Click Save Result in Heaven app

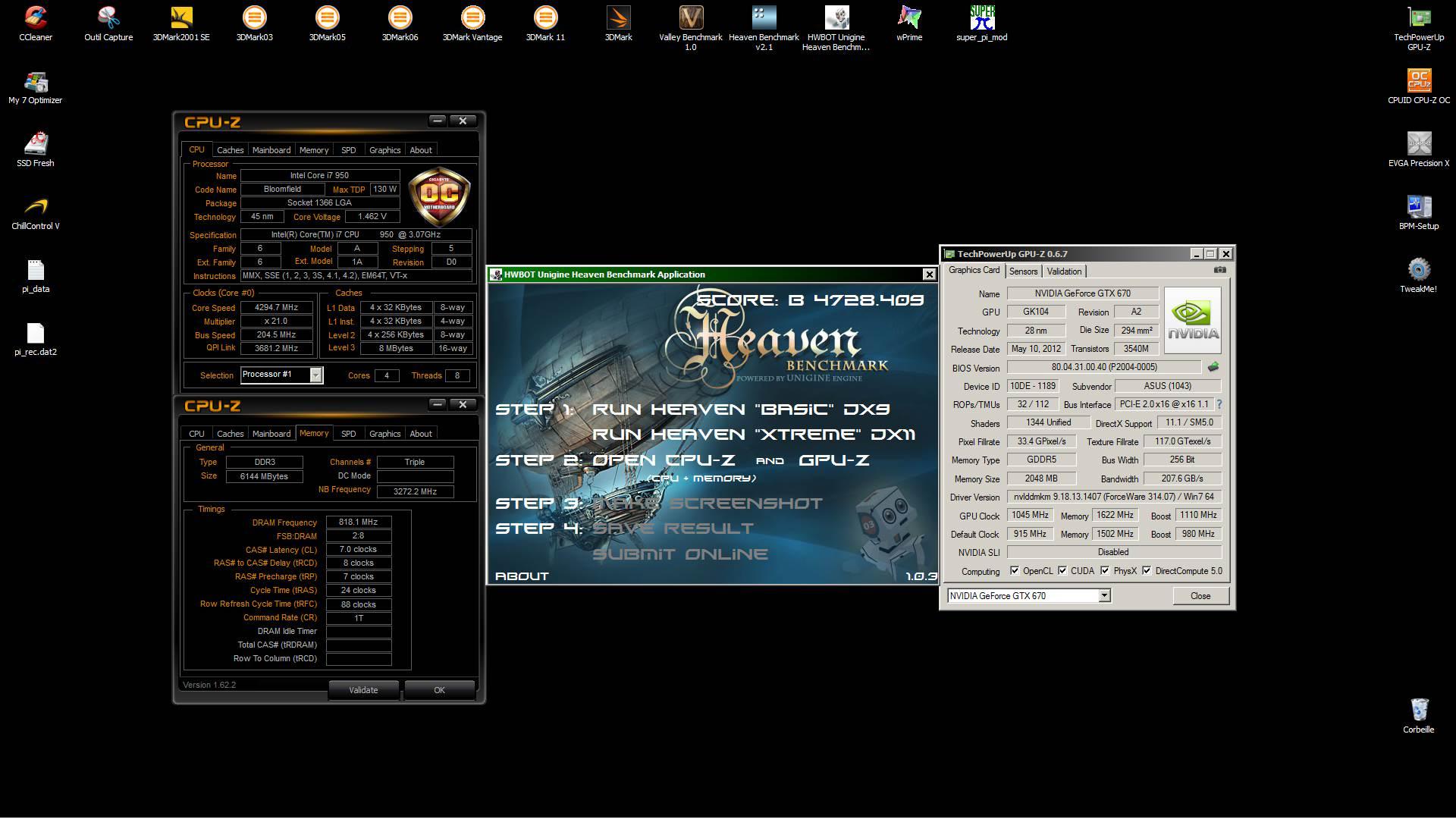point(673,529)
